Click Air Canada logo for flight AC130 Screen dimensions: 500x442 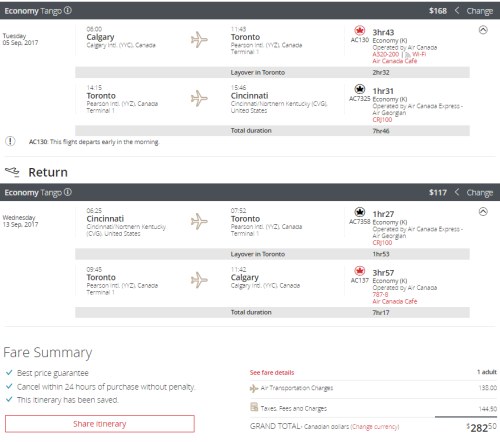(359, 31)
